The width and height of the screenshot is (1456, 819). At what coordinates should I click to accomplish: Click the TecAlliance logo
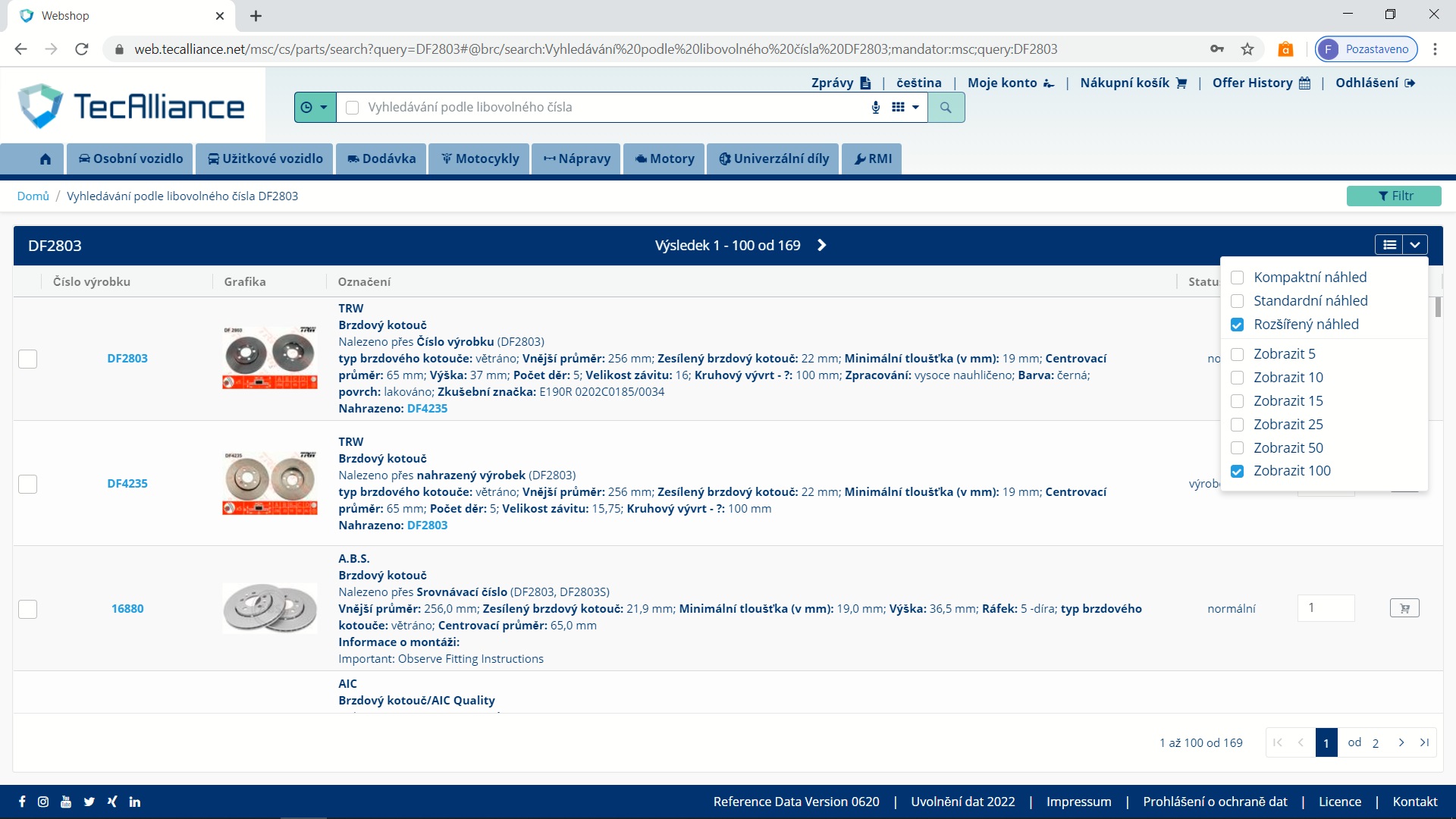[132, 106]
